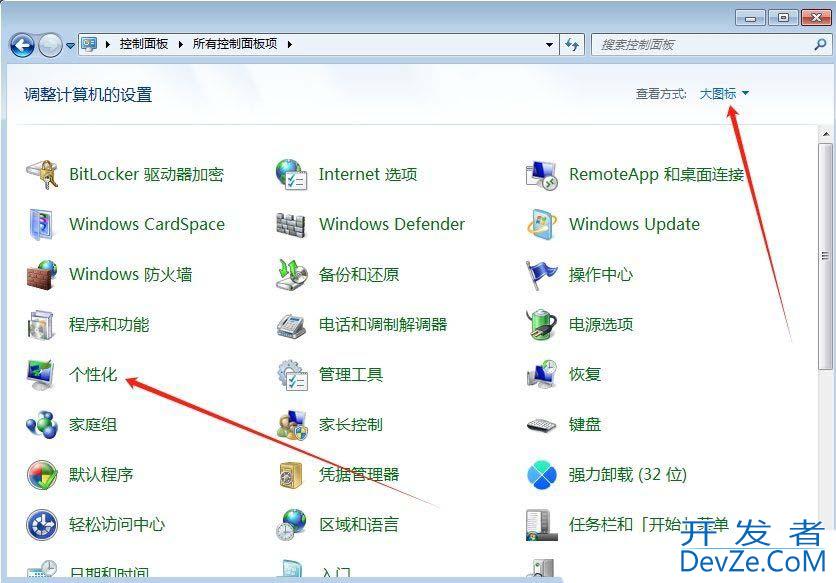This screenshot has height=583, width=836.
Task: Select the 个性化 text link
Action: click(x=93, y=374)
